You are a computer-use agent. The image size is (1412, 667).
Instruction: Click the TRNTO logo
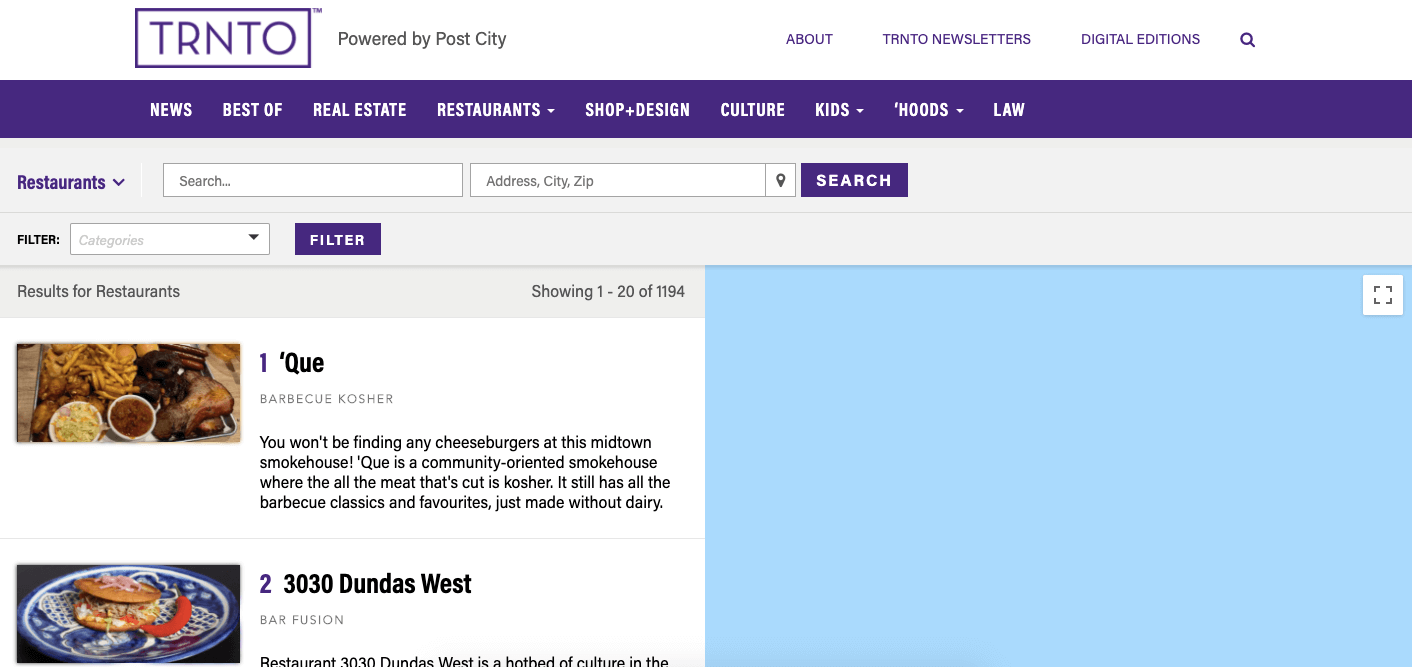223,38
